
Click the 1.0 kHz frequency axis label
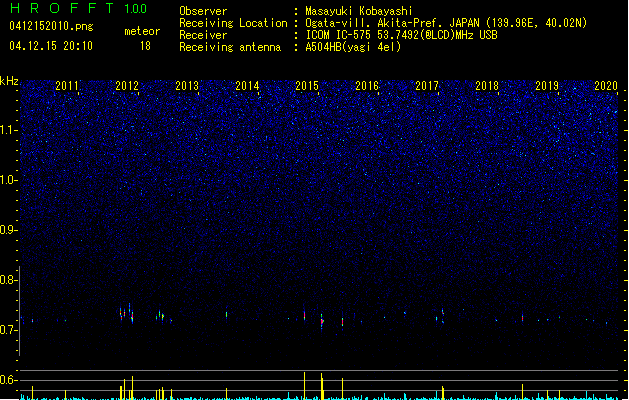point(8,180)
